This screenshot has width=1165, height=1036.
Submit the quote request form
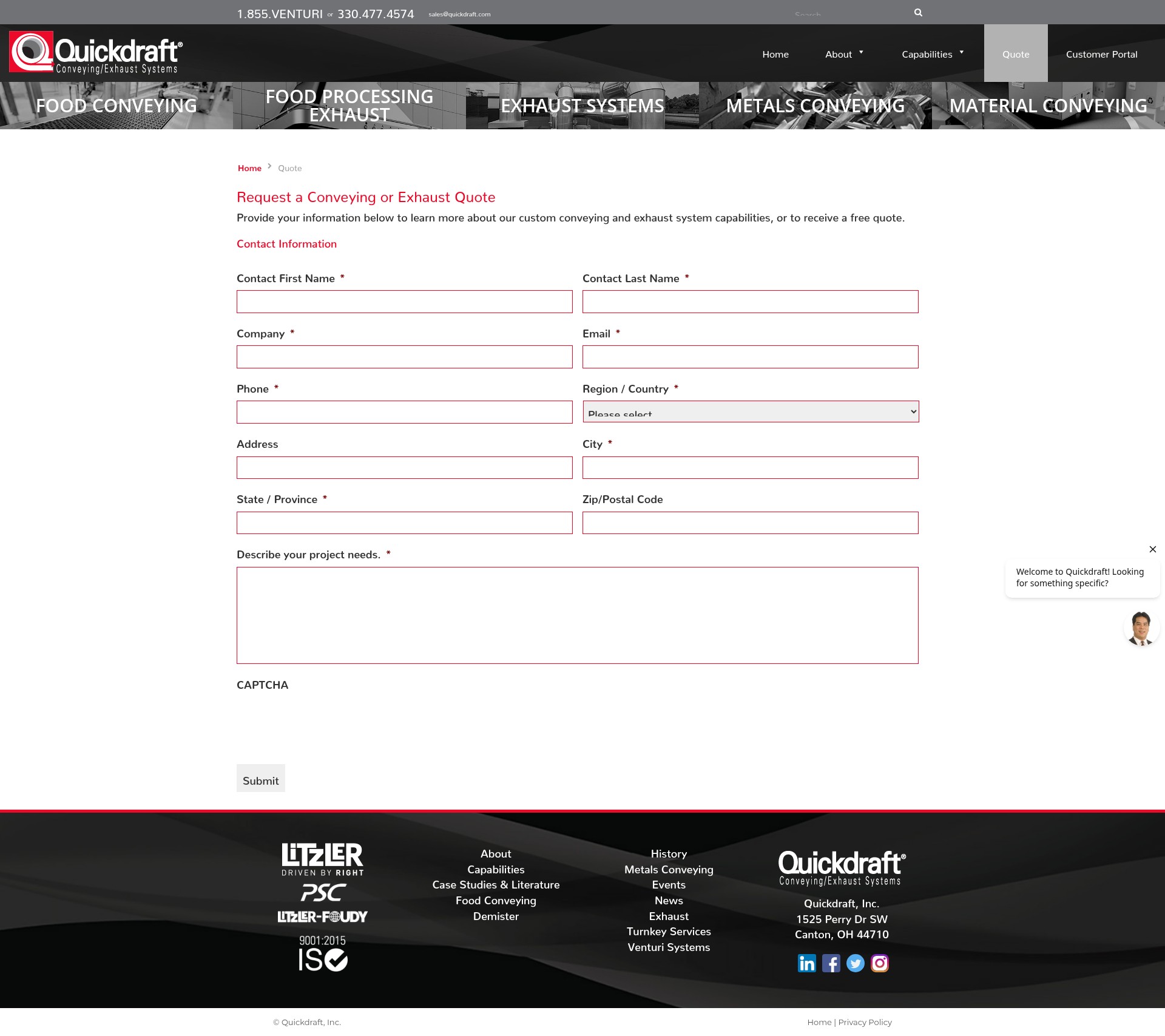pyautogui.click(x=261, y=778)
